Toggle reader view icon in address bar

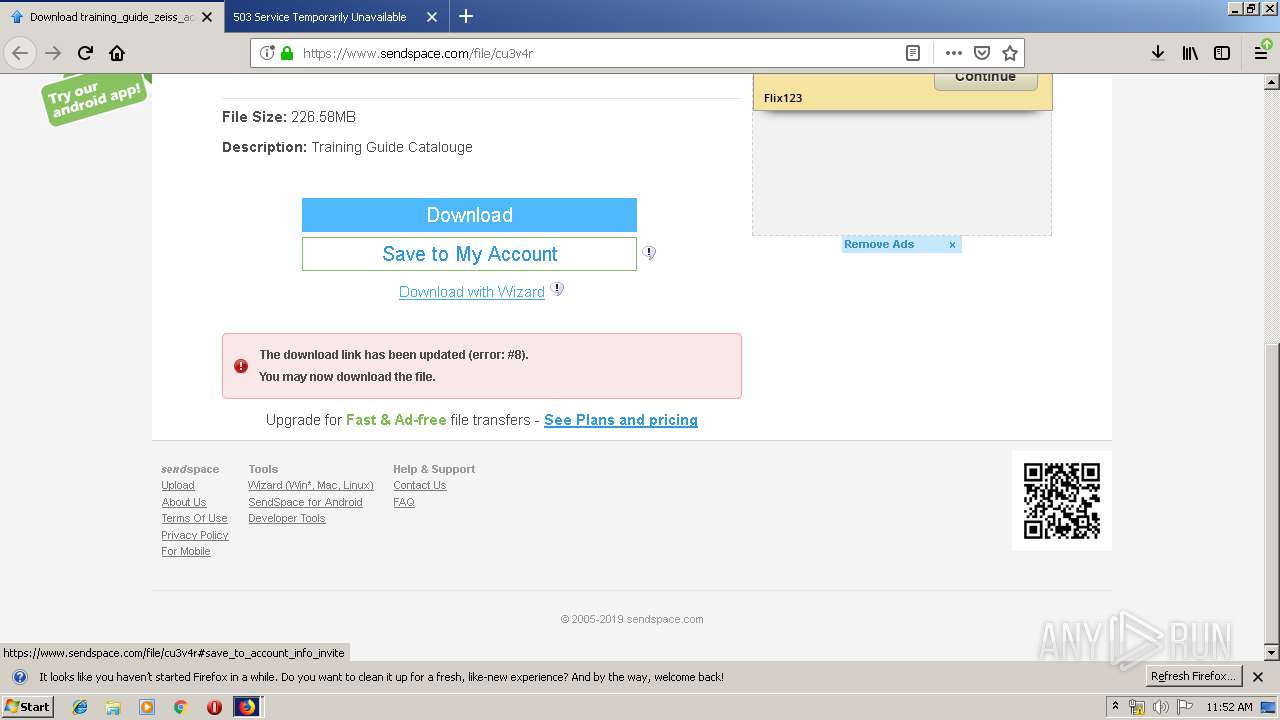[913, 53]
